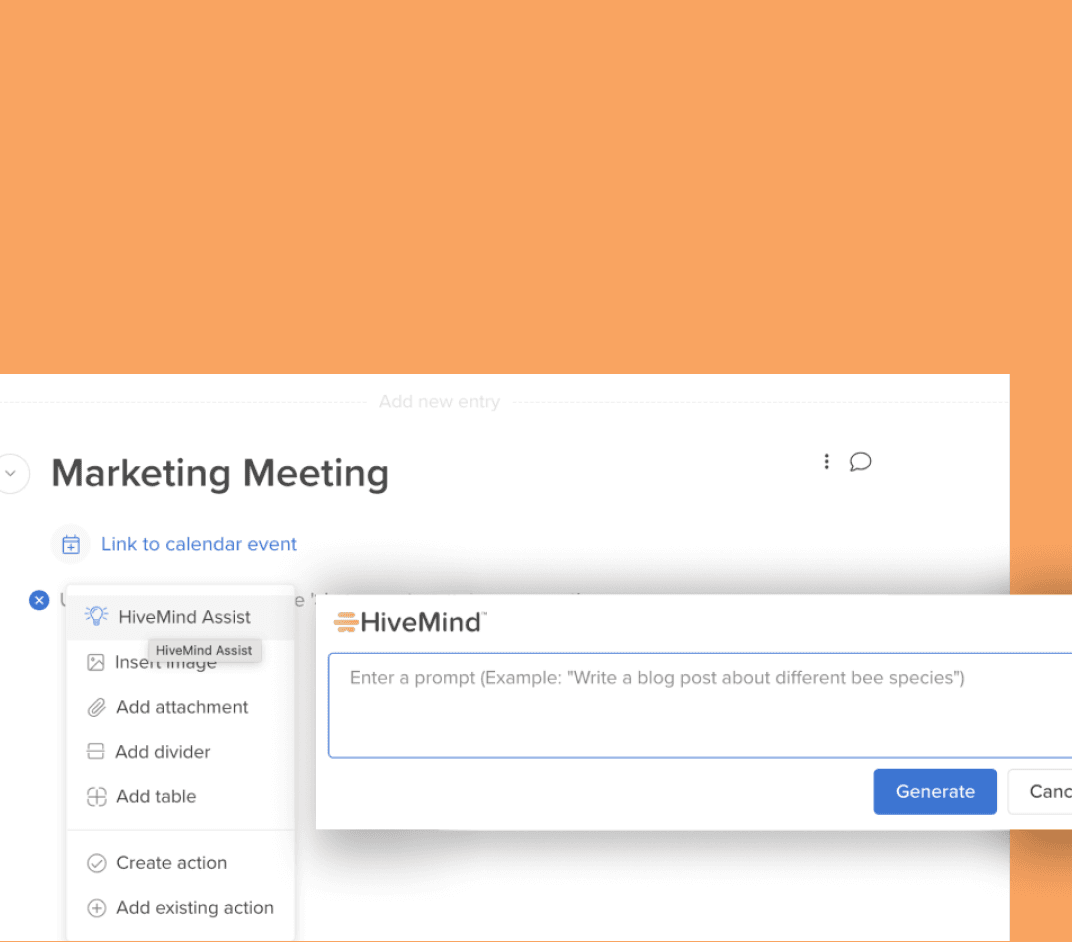Close the insert menu with blue X
This screenshot has height=942, width=1072.
(x=39, y=600)
